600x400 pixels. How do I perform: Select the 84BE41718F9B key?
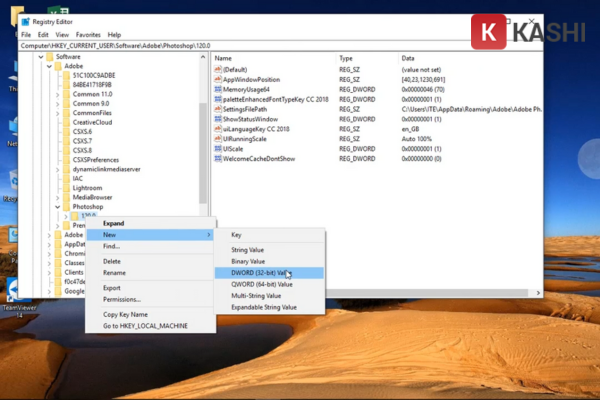tap(92, 85)
